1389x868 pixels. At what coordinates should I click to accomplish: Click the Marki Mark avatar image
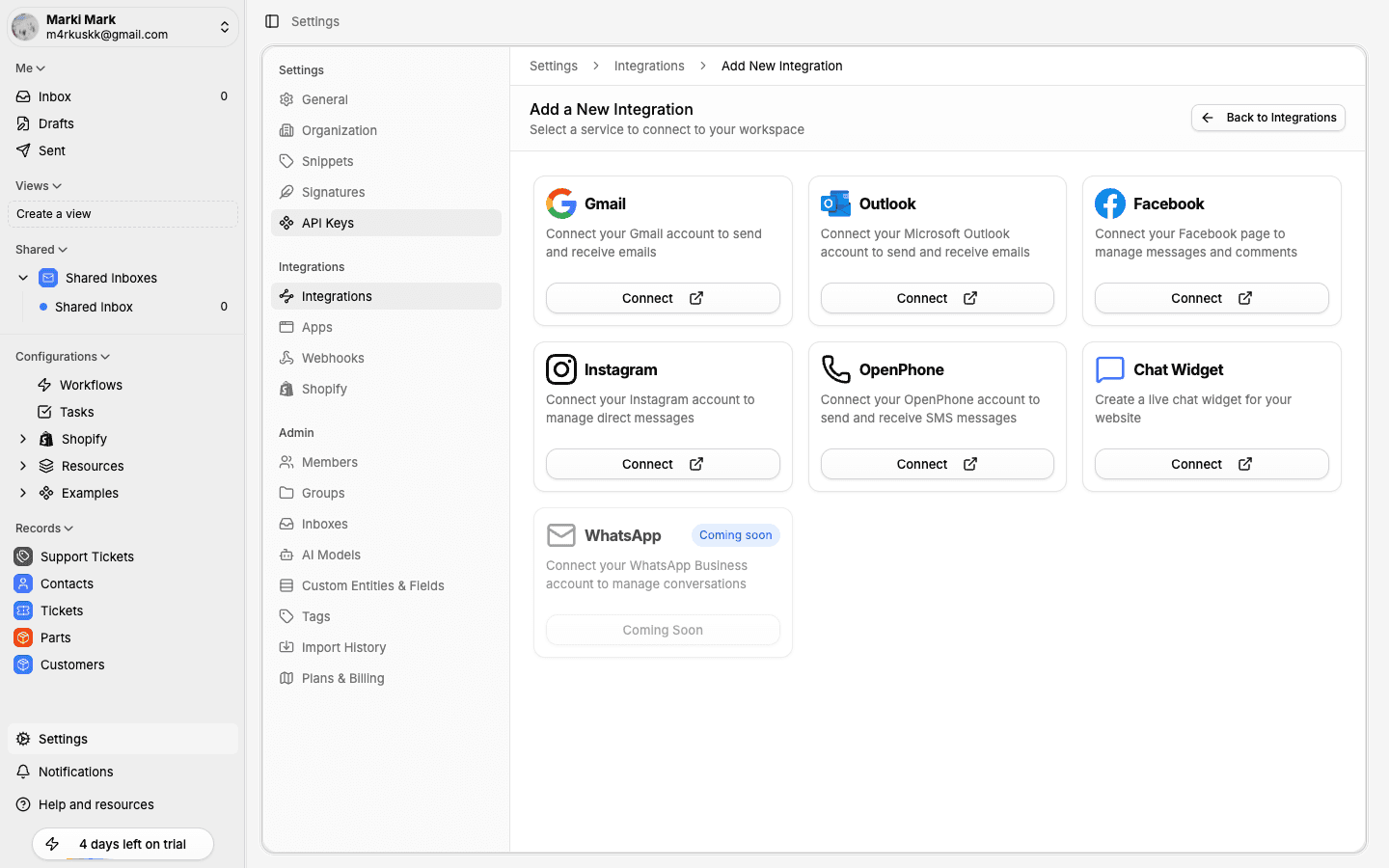[25, 27]
